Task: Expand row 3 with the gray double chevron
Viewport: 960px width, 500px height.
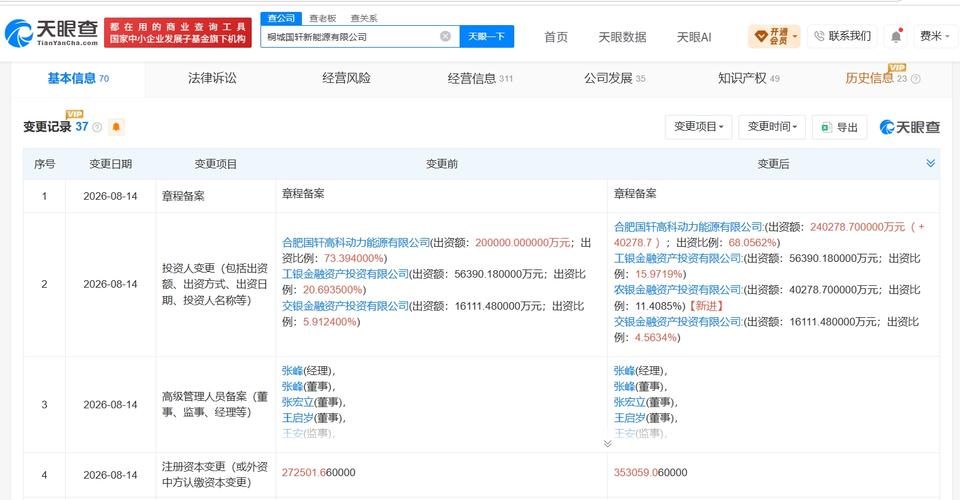Action: click(607, 444)
